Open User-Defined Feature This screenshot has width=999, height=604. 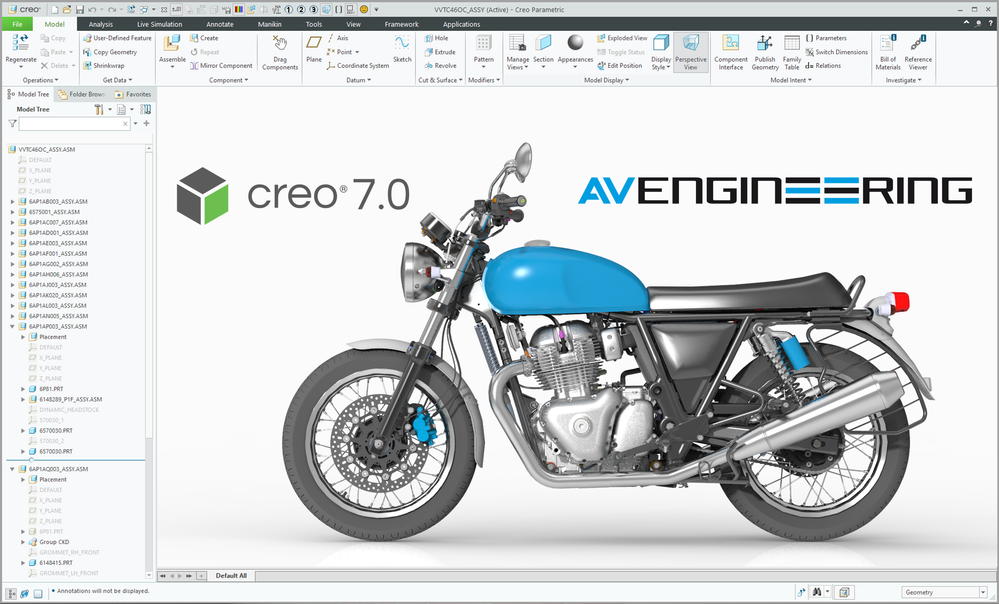click(117, 38)
